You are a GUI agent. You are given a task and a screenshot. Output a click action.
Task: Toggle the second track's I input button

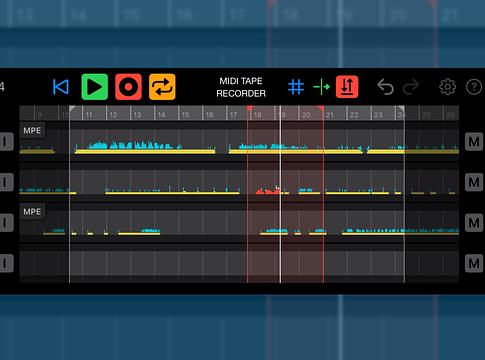6,182
